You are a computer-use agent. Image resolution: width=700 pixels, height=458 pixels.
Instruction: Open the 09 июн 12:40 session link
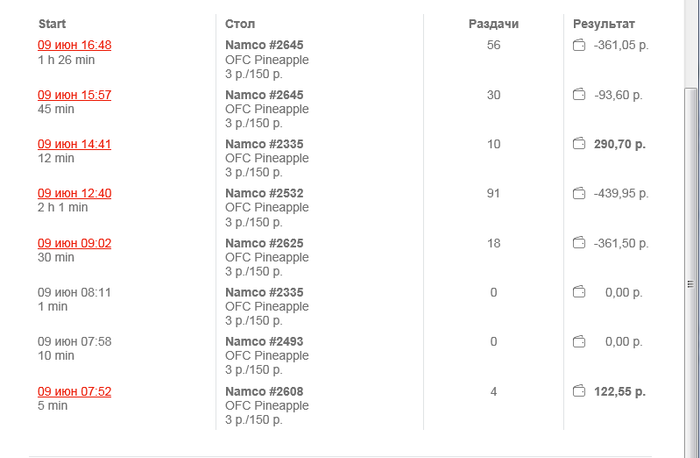click(x=74, y=193)
